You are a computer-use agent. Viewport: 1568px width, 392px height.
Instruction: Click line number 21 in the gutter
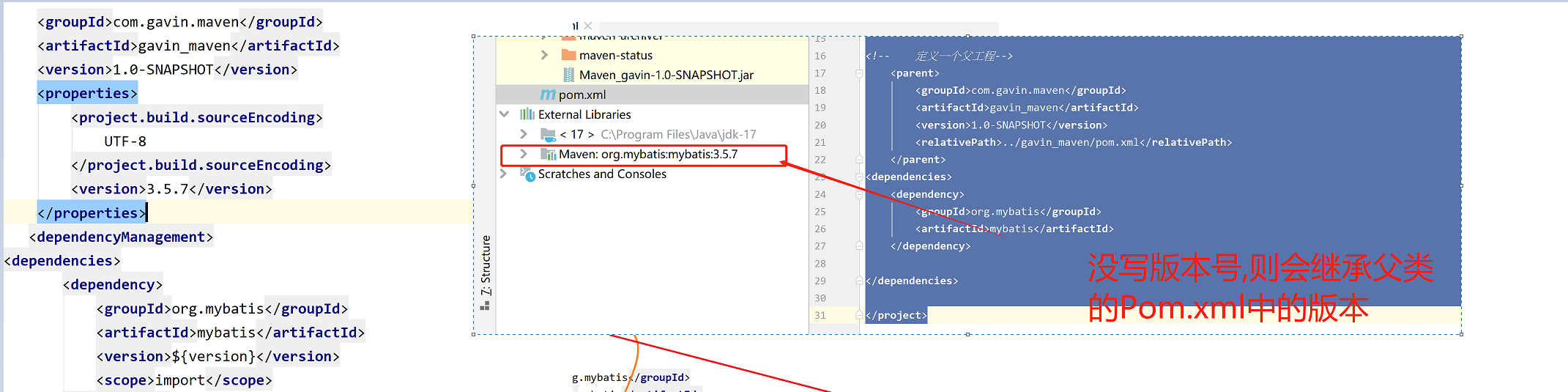[x=820, y=143]
